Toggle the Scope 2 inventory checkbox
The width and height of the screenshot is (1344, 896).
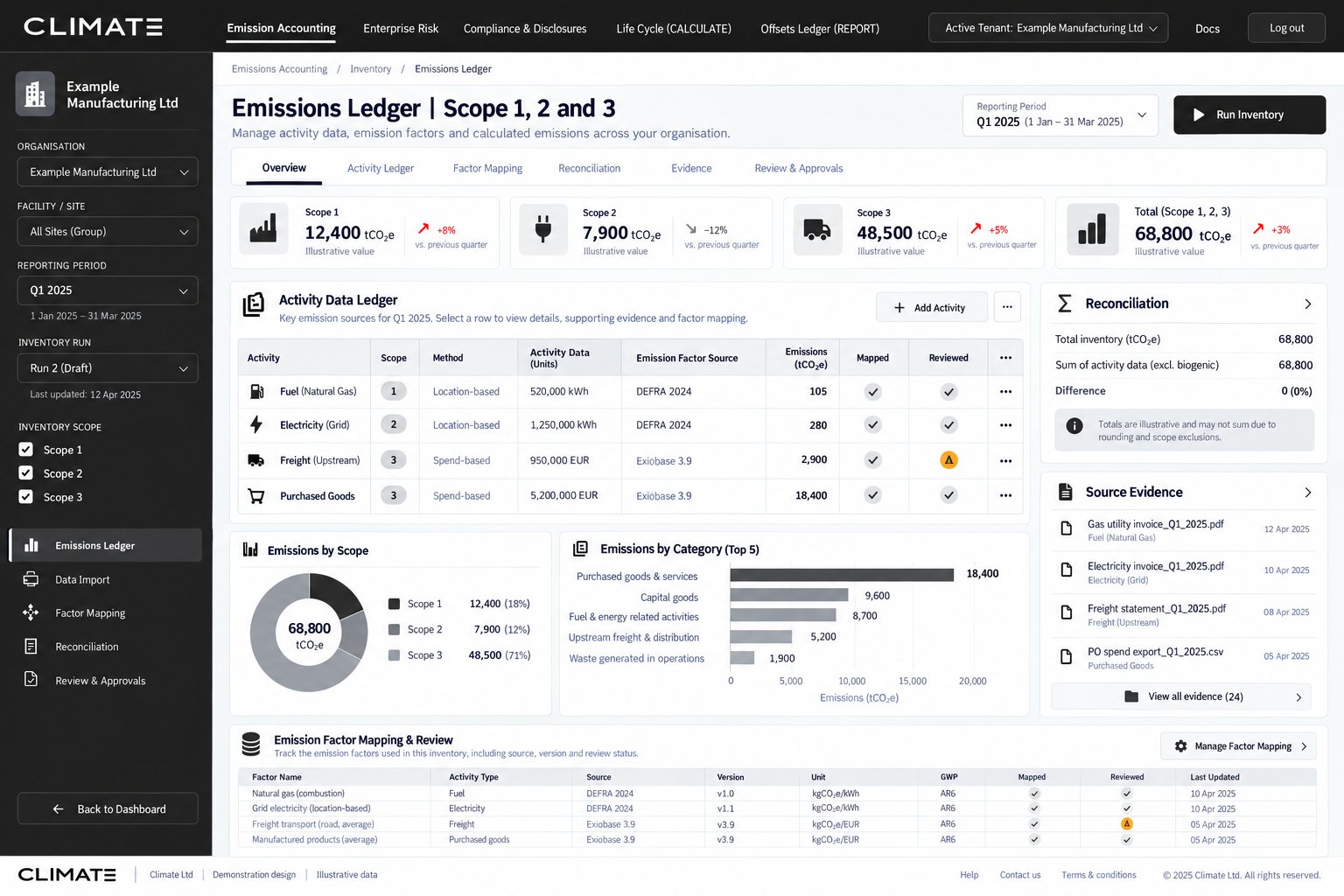pos(26,473)
